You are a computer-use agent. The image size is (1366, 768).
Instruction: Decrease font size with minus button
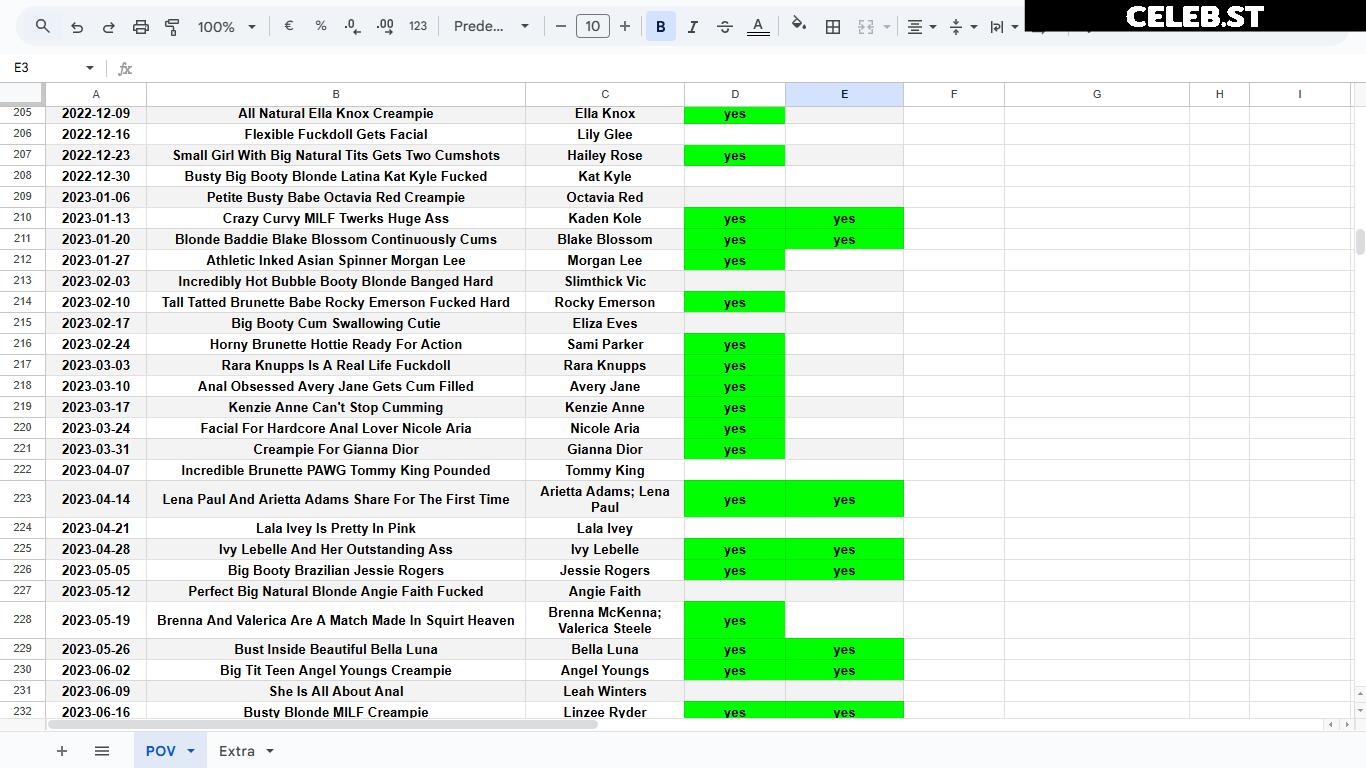click(x=561, y=27)
